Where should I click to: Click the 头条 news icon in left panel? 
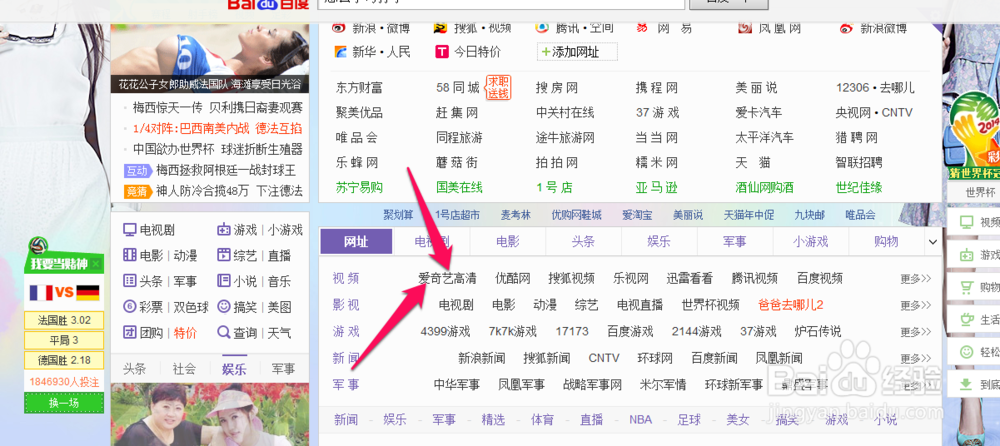(x=129, y=281)
